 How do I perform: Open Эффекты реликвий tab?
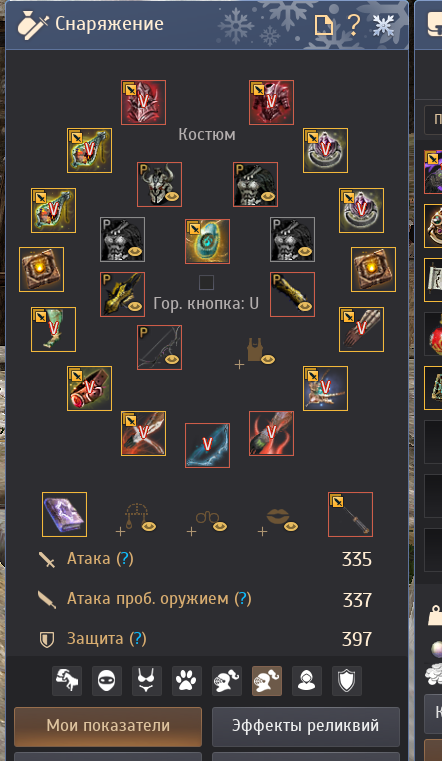(x=306, y=727)
